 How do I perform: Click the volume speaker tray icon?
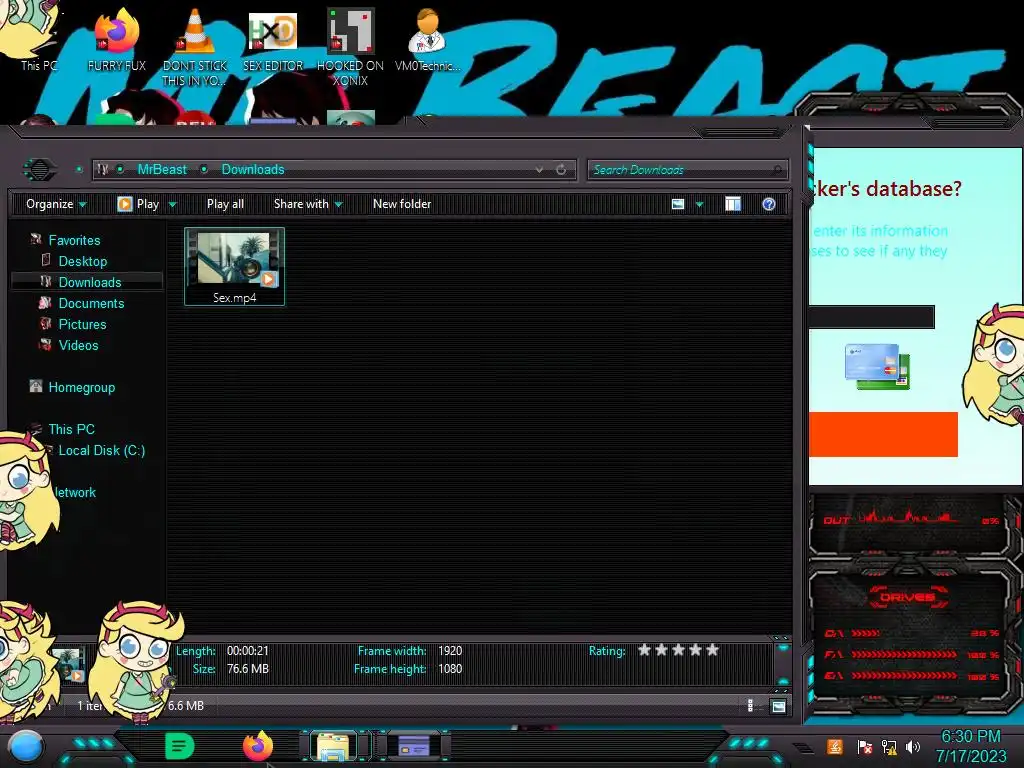pyautogui.click(x=913, y=747)
